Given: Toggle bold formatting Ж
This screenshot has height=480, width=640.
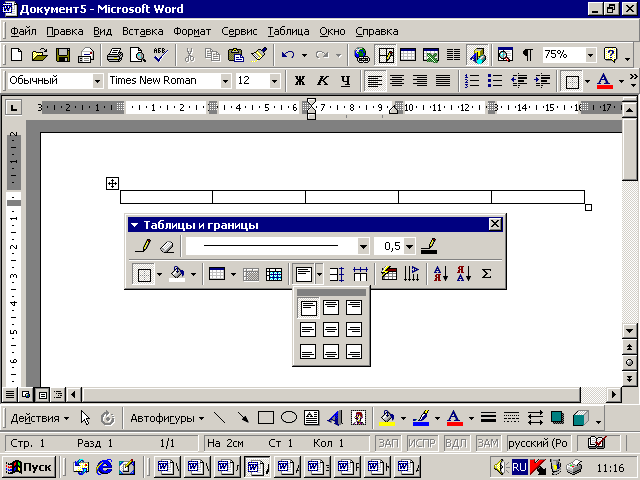Looking at the screenshot, I should tap(300, 81).
